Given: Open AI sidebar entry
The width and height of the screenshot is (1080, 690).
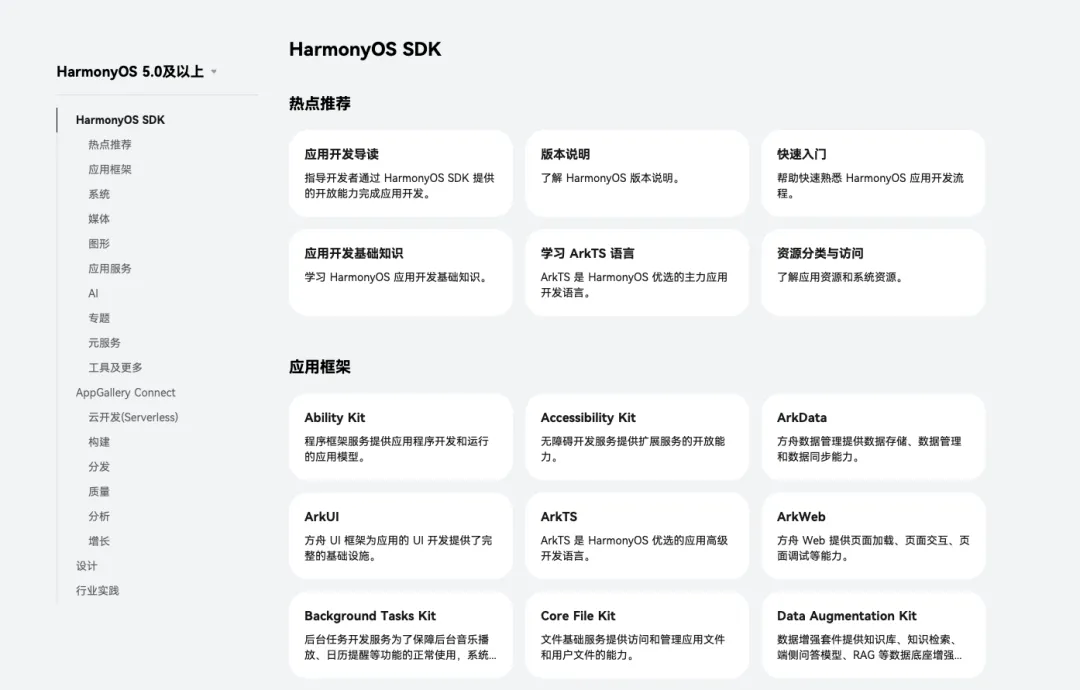Looking at the screenshot, I should click(93, 293).
